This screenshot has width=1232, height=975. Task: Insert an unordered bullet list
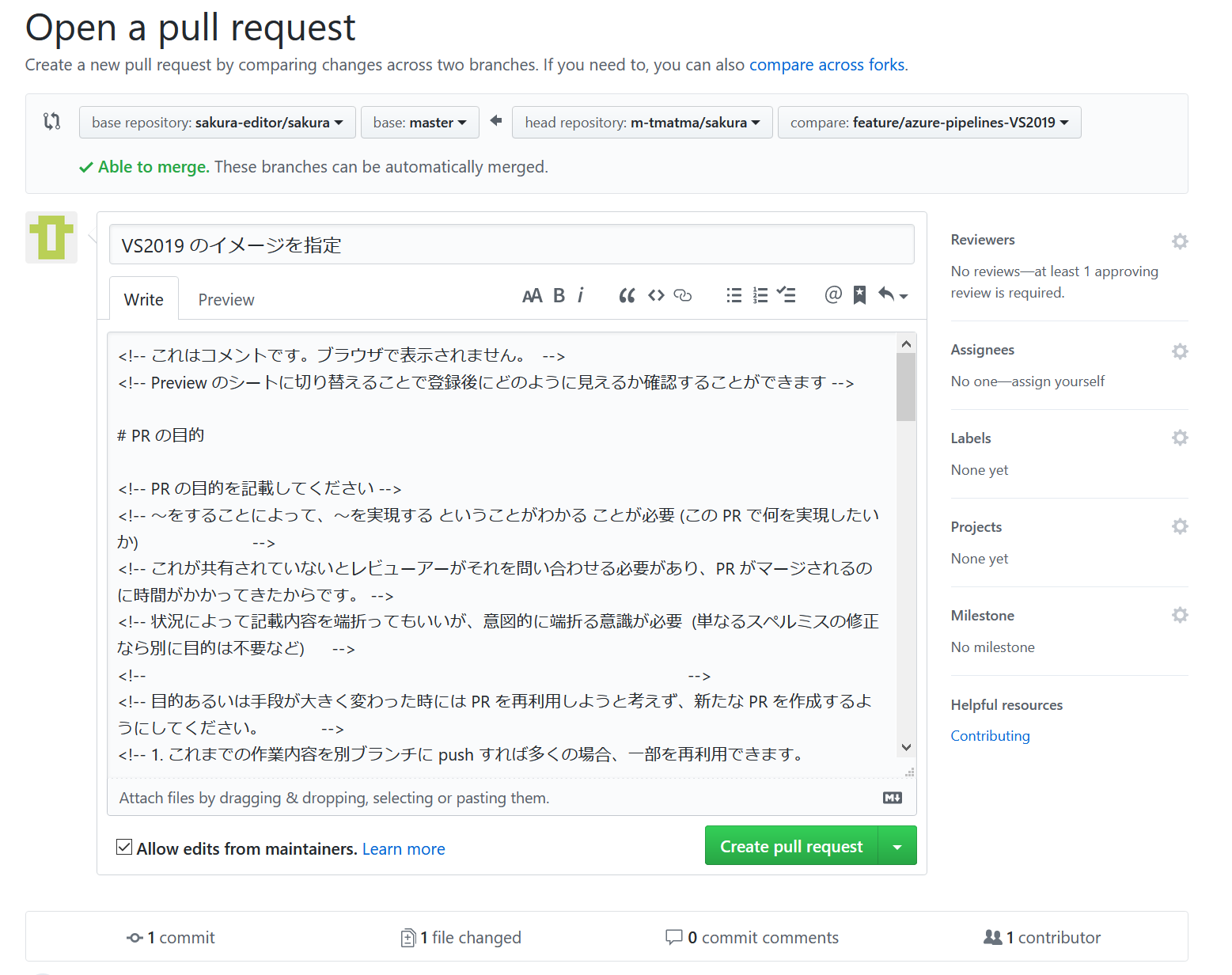(x=734, y=294)
